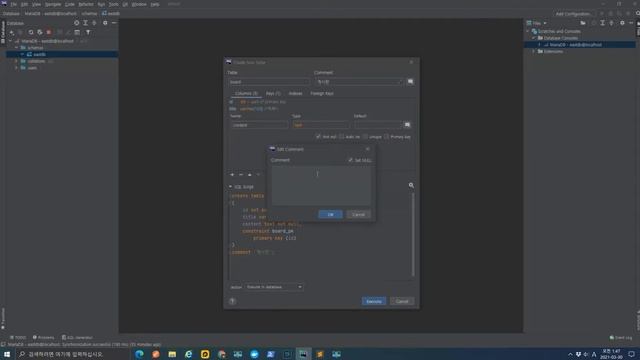Click the comment text area in Edit Comment
Image resolution: width=640 pixels, height=360 pixels.
321,186
